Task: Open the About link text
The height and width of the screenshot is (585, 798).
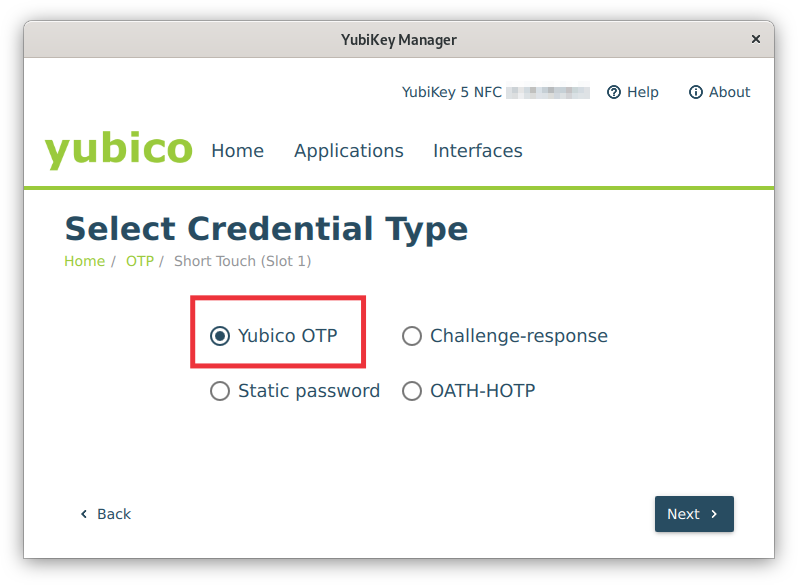Action: click(x=729, y=92)
